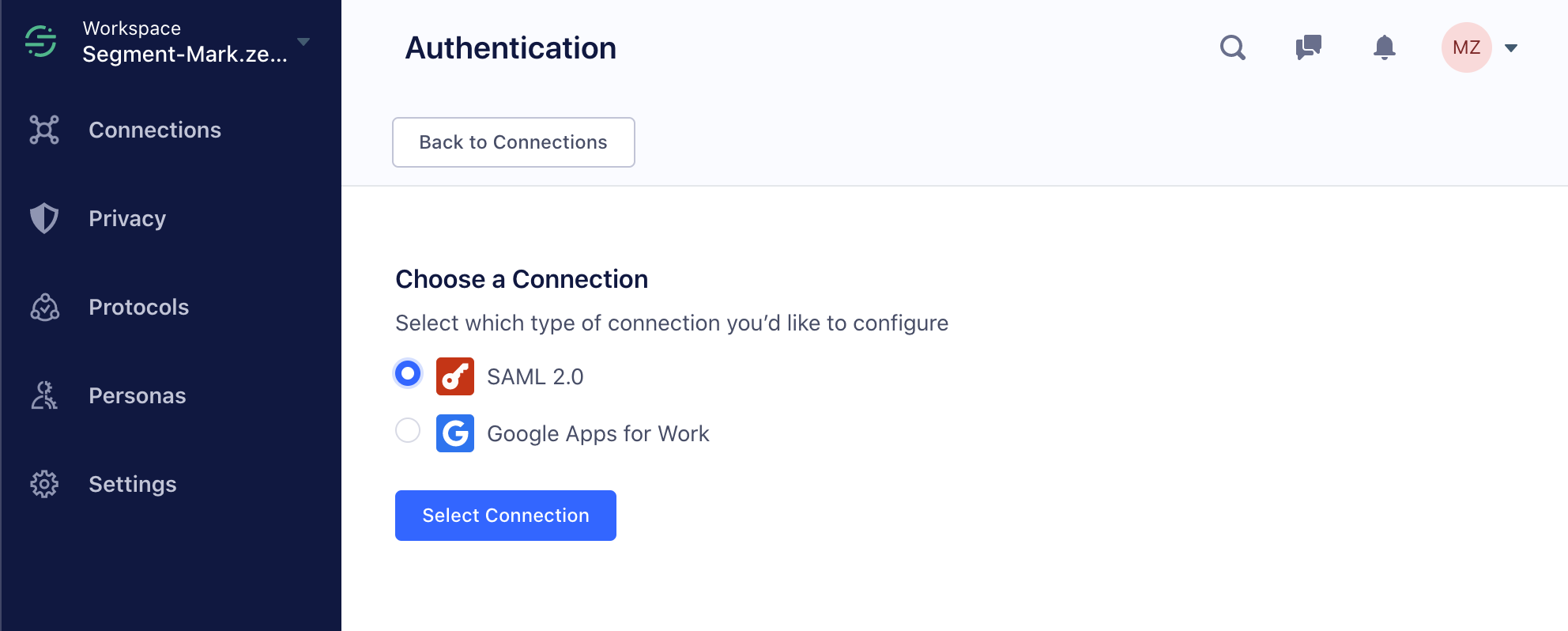Select the SAML 2.0 radio button
This screenshot has height=631, width=1568.
407,373
